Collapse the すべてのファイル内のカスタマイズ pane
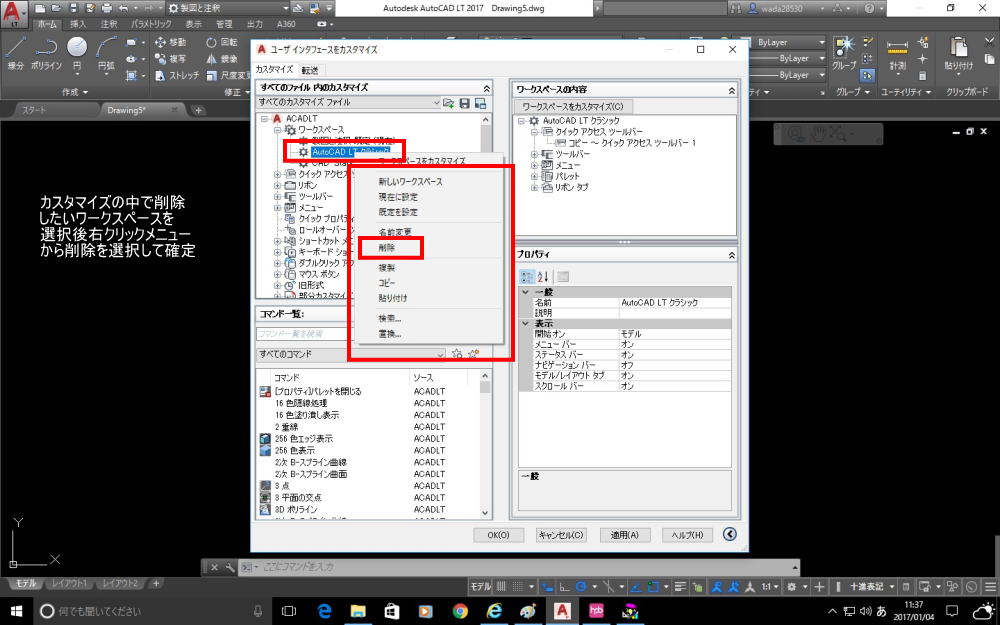 click(x=487, y=89)
